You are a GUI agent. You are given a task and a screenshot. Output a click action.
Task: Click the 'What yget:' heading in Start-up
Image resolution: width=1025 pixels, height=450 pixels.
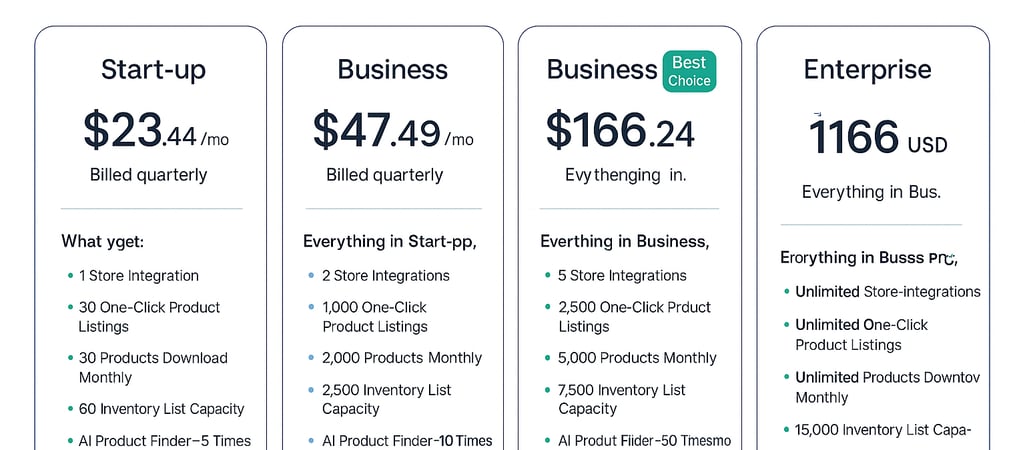(103, 242)
